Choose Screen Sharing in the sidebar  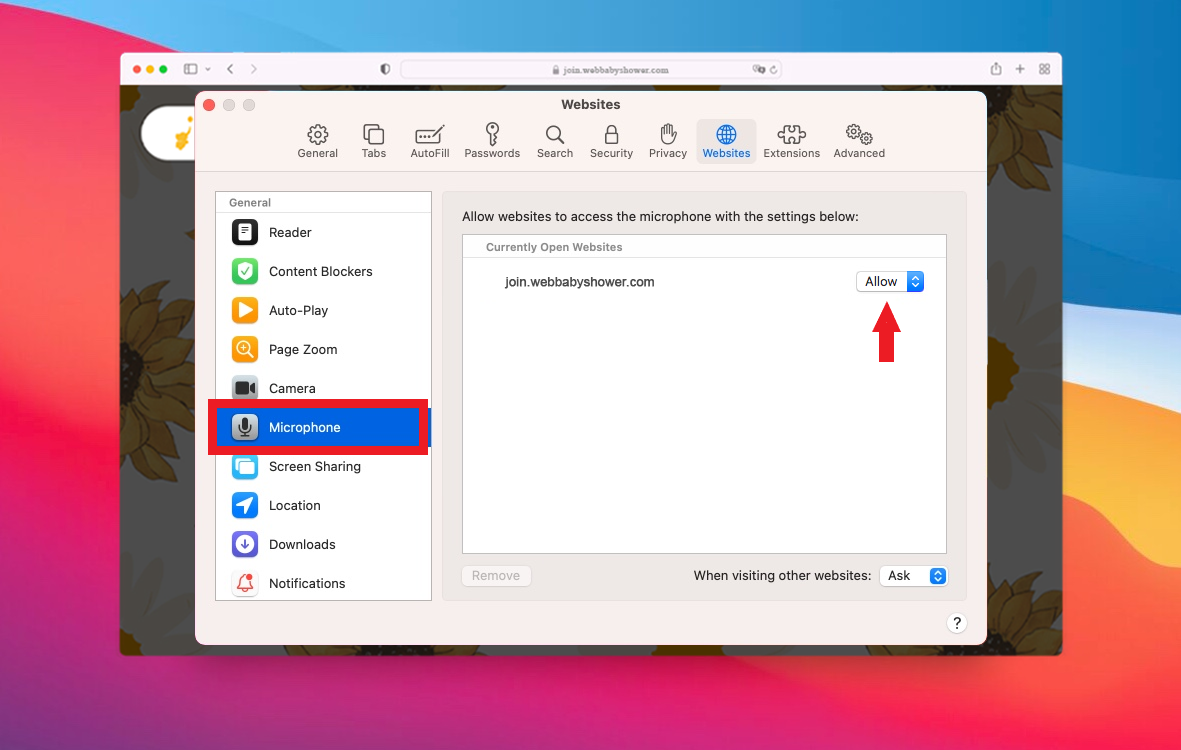pos(323,467)
